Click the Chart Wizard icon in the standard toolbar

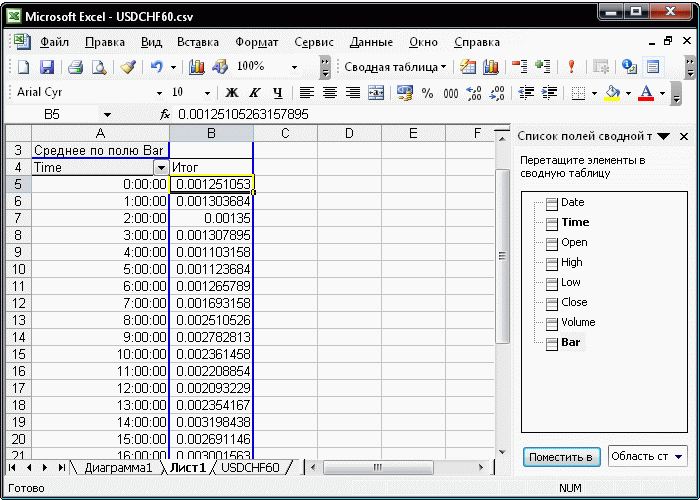(196, 67)
